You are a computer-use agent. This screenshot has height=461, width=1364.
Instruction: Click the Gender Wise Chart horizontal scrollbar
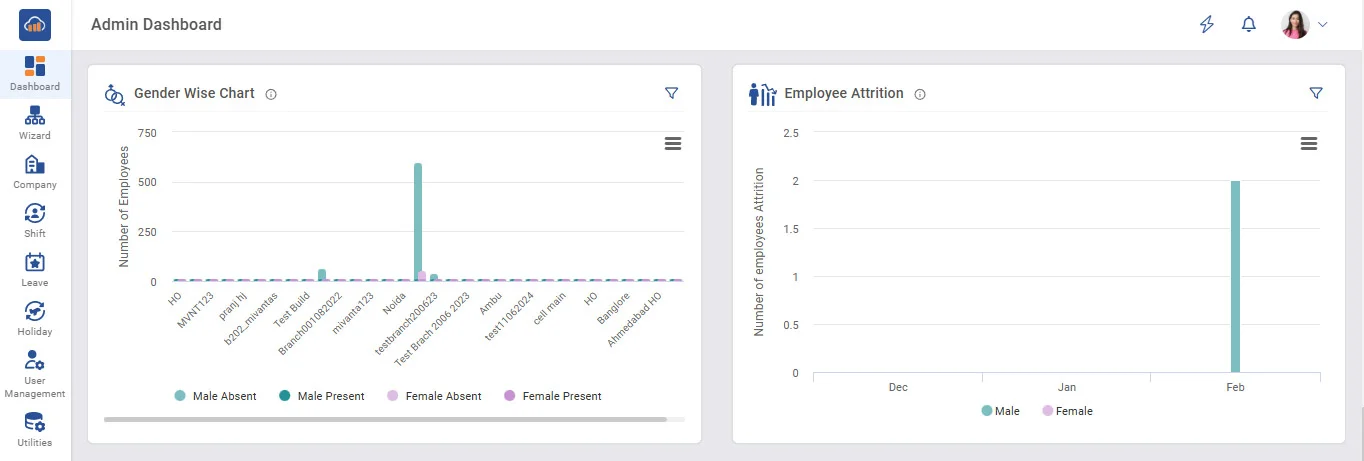click(385, 419)
